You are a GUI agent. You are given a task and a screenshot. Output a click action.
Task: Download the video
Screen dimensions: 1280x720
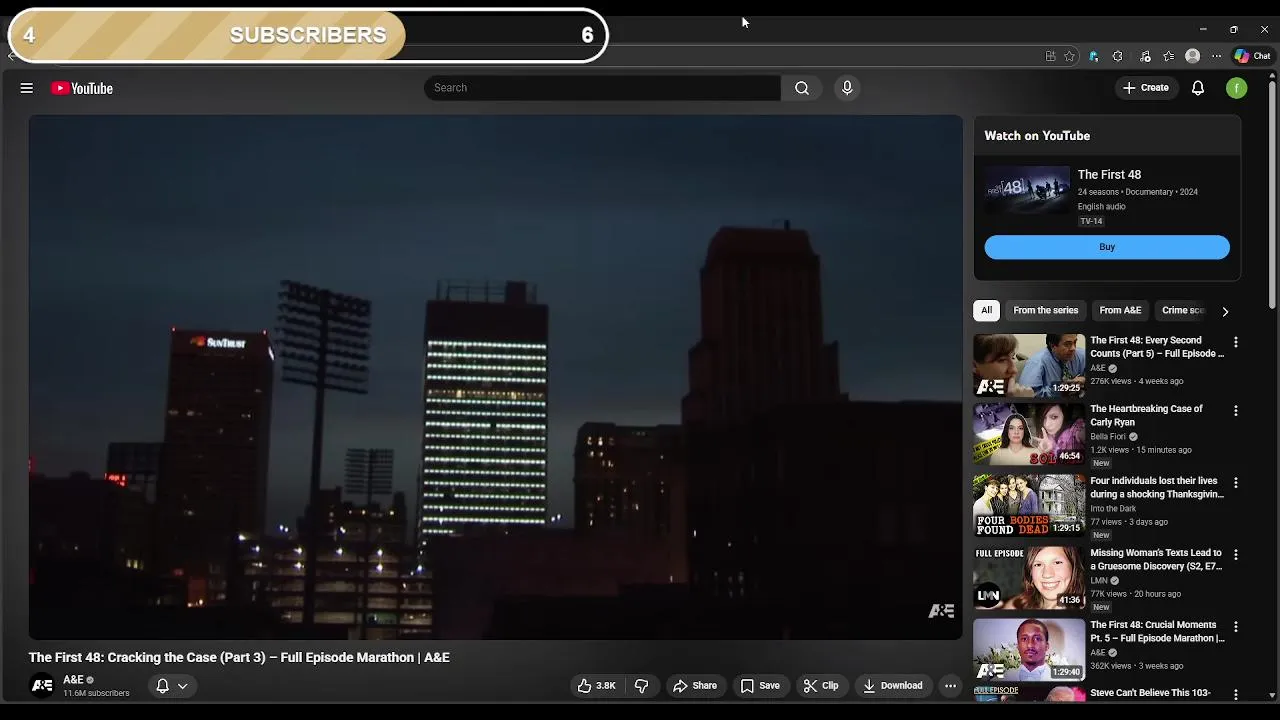(893, 686)
